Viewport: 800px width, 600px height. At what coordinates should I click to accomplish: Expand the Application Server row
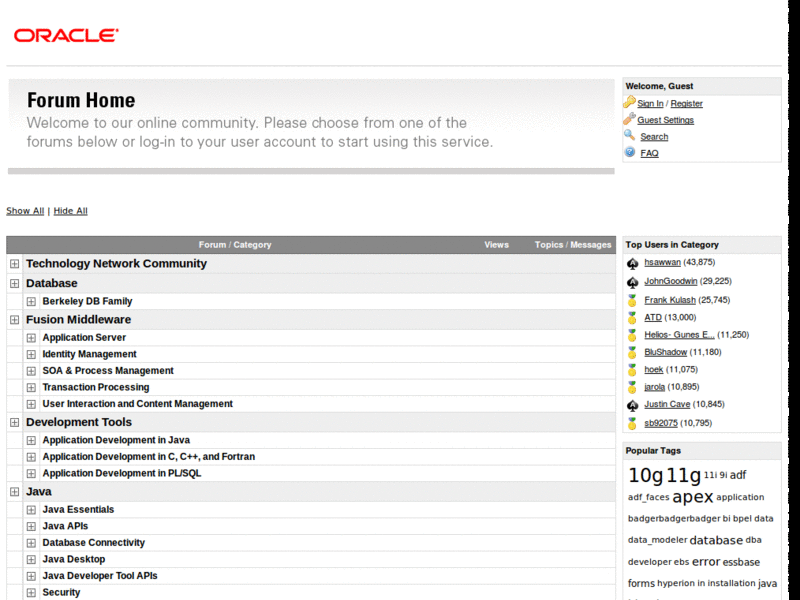click(x=31, y=338)
